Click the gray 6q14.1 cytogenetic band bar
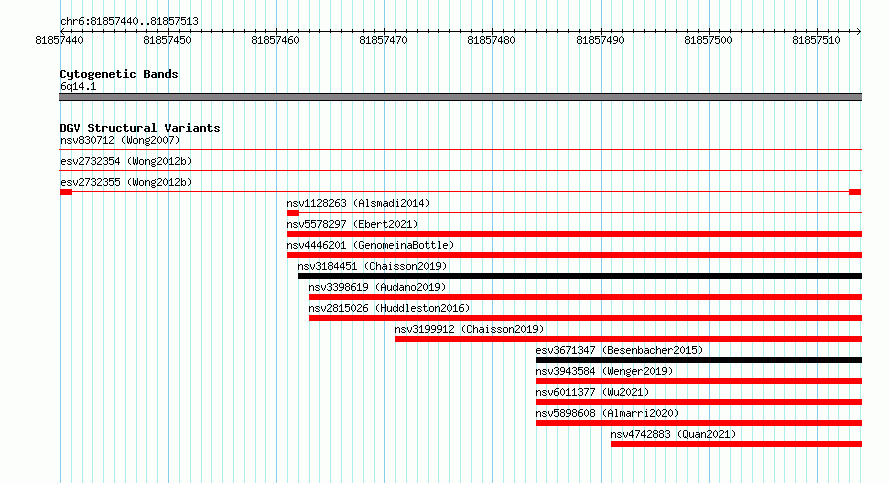Image resolution: width=890 pixels, height=483 pixels. (x=460, y=97)
